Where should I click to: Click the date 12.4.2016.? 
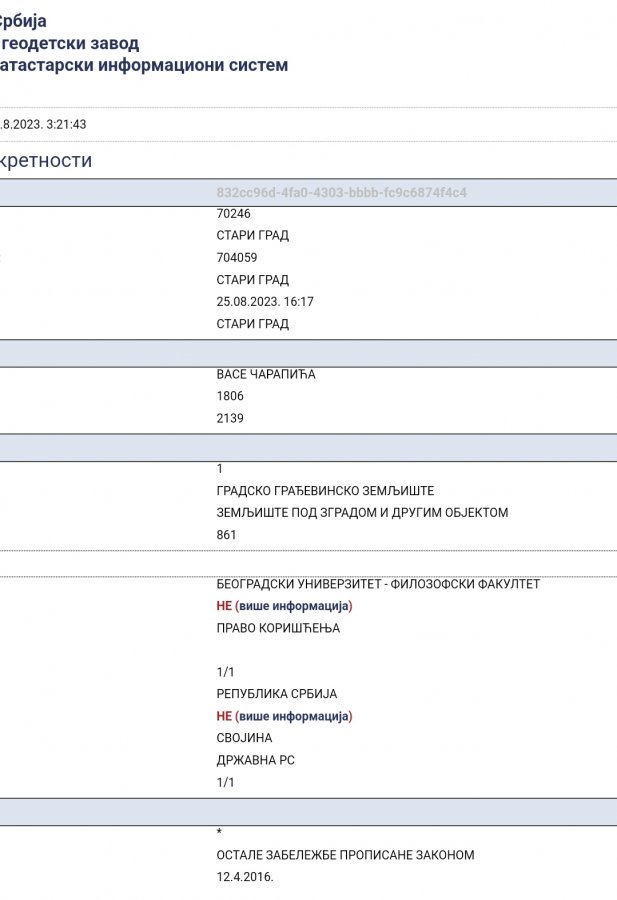click(245, 877)
